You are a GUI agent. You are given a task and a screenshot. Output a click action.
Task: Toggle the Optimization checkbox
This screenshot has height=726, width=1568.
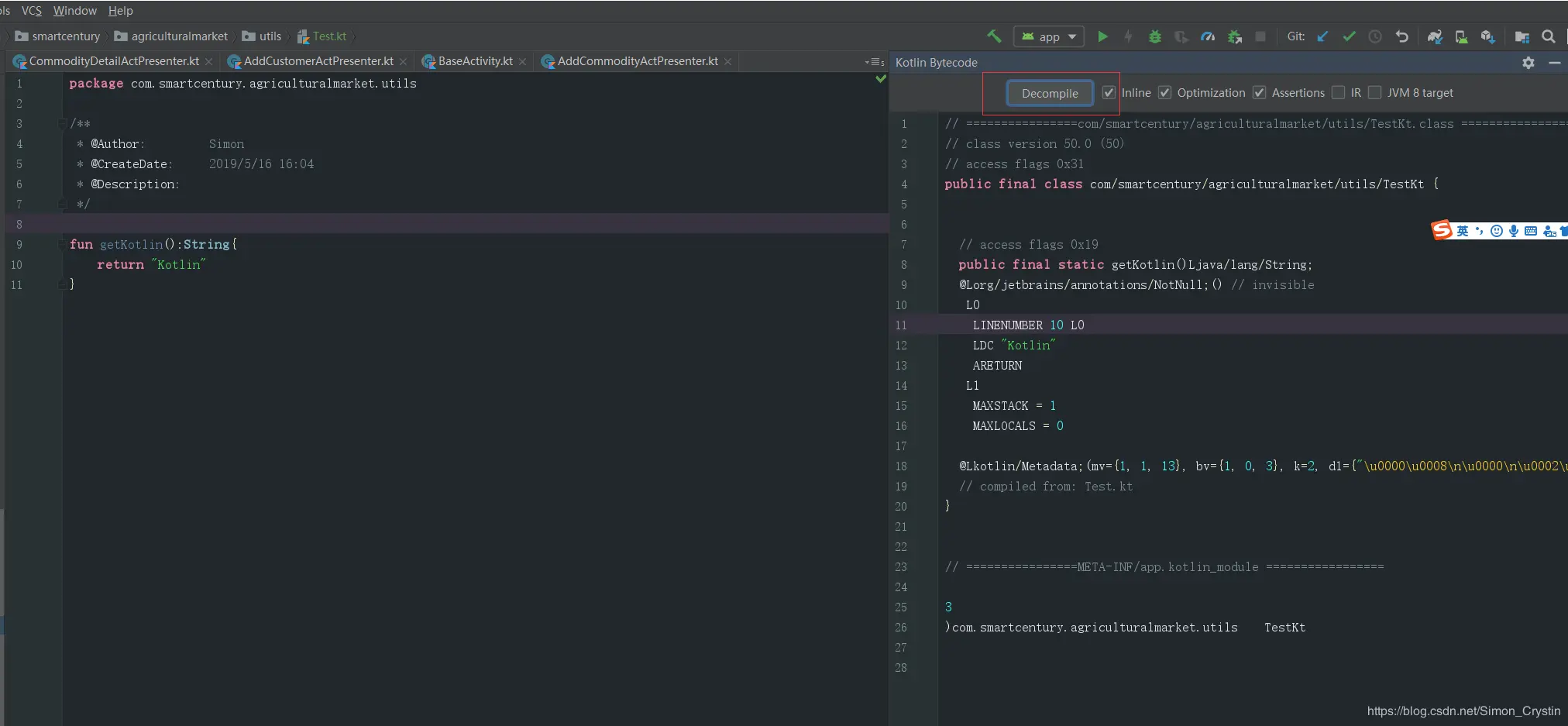click(1164, 93)
